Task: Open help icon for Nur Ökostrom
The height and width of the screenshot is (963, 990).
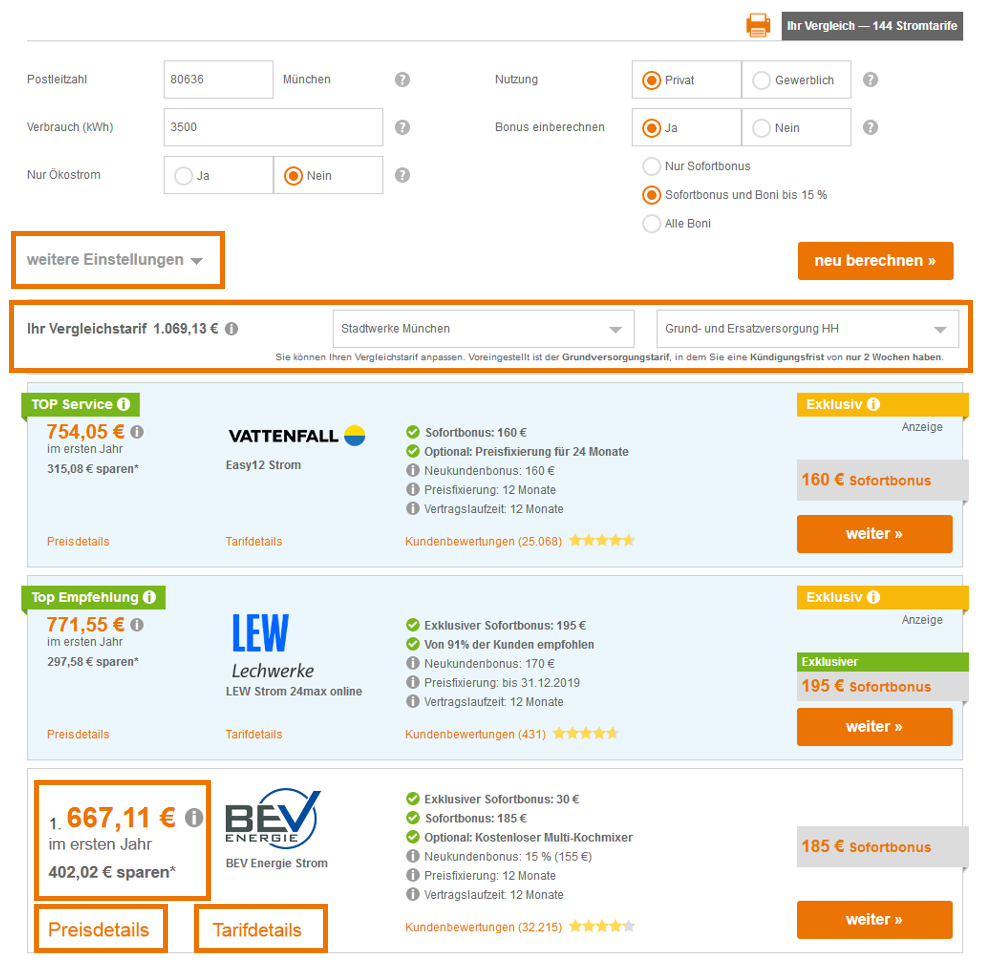Action: (402, 175)
